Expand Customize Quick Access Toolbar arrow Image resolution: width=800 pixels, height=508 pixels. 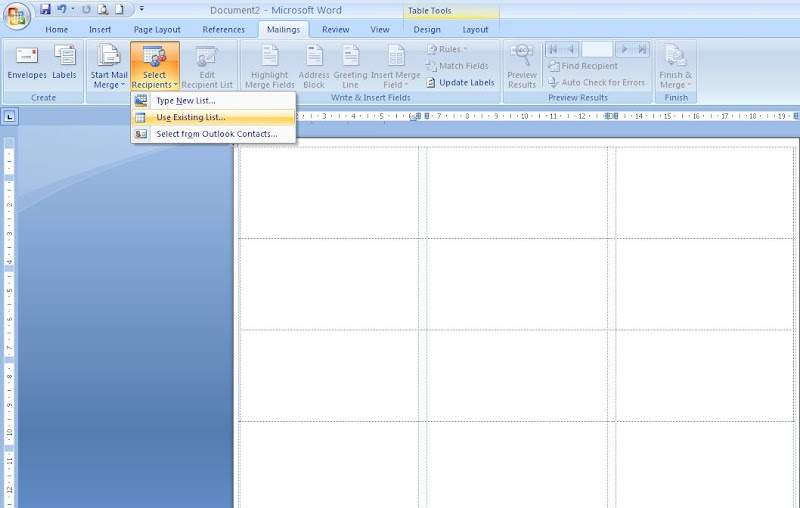click(142, 9)
